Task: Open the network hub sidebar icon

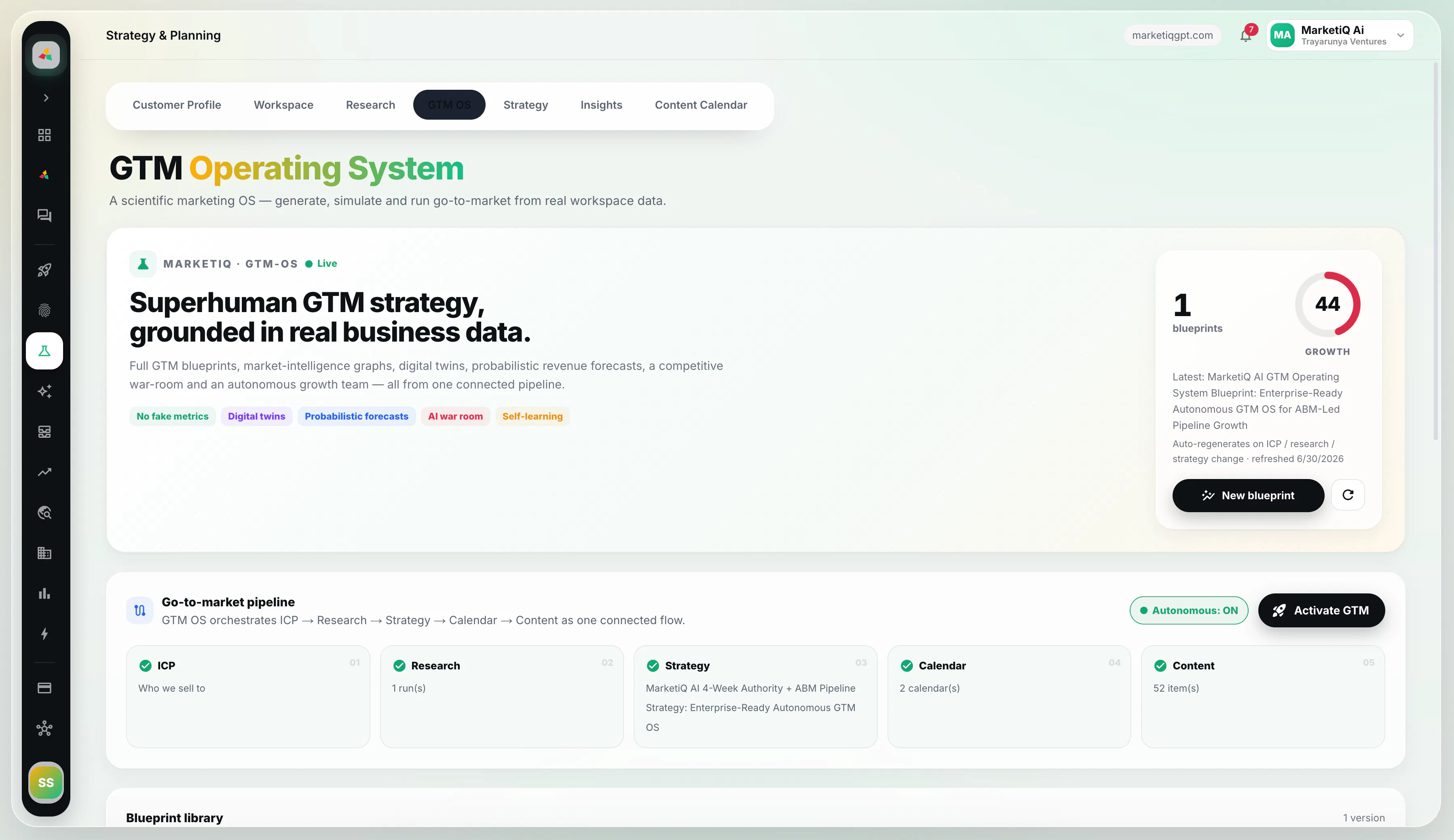Action: point(44,728)
